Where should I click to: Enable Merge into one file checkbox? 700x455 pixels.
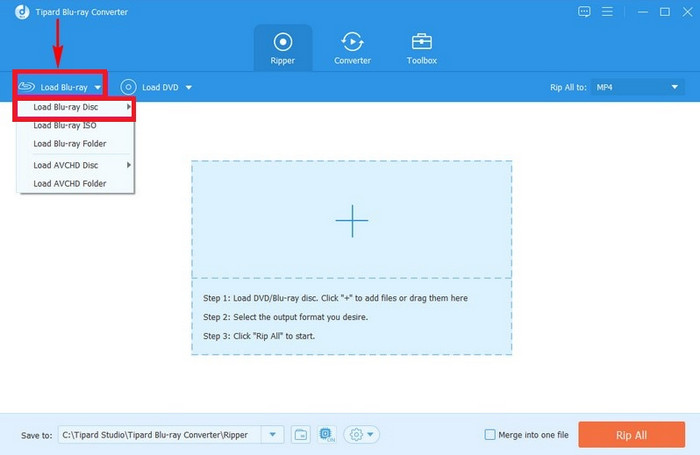tap(490, 434)
